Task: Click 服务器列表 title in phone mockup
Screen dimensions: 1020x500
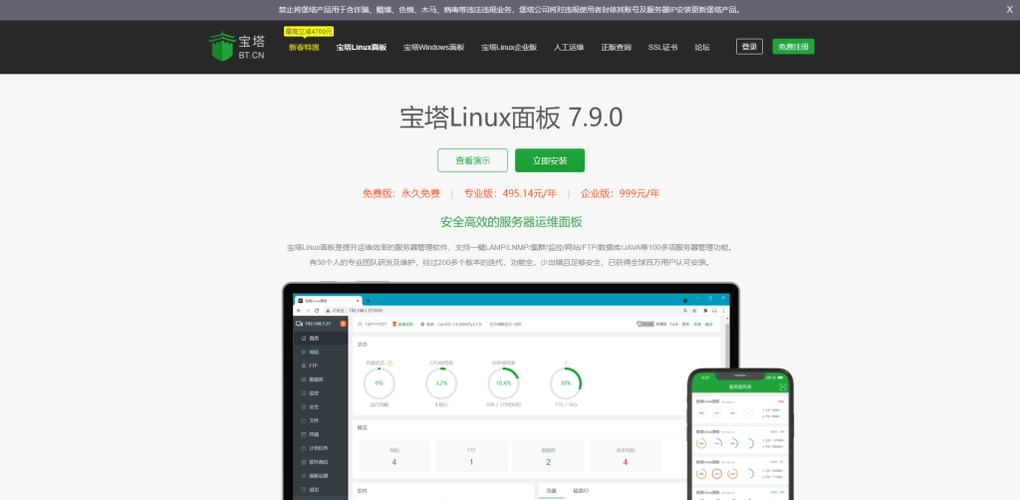Action: tap(740, 386)
